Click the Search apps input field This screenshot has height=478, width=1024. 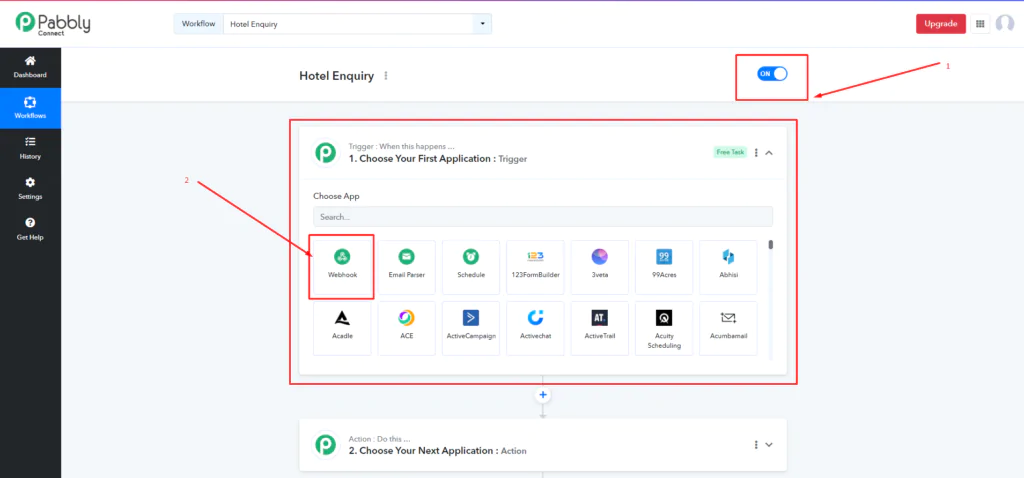coord(543,217)
